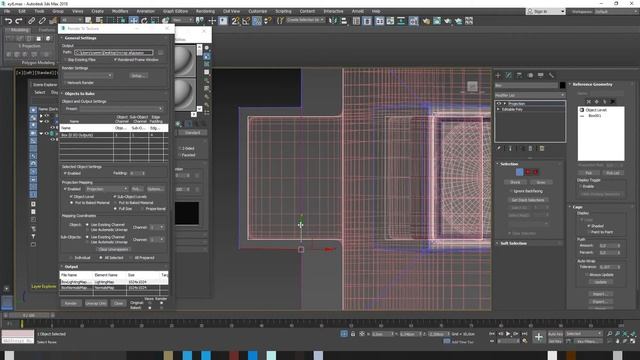Toggle eye icon of Projection modifier

(499, 104)
